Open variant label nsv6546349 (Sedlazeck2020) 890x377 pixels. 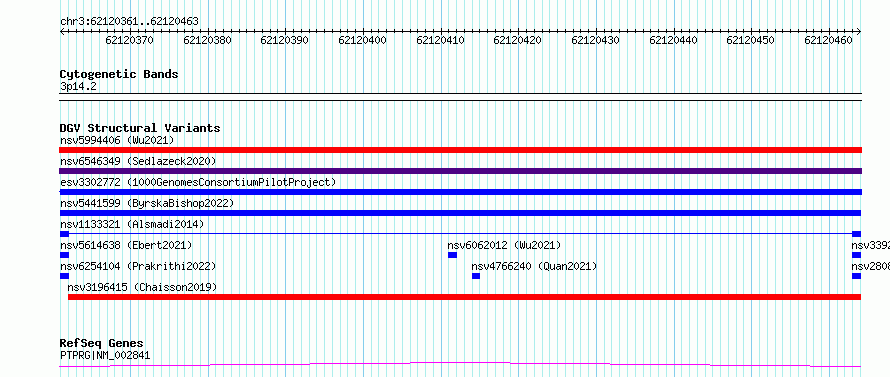point(138,161)
